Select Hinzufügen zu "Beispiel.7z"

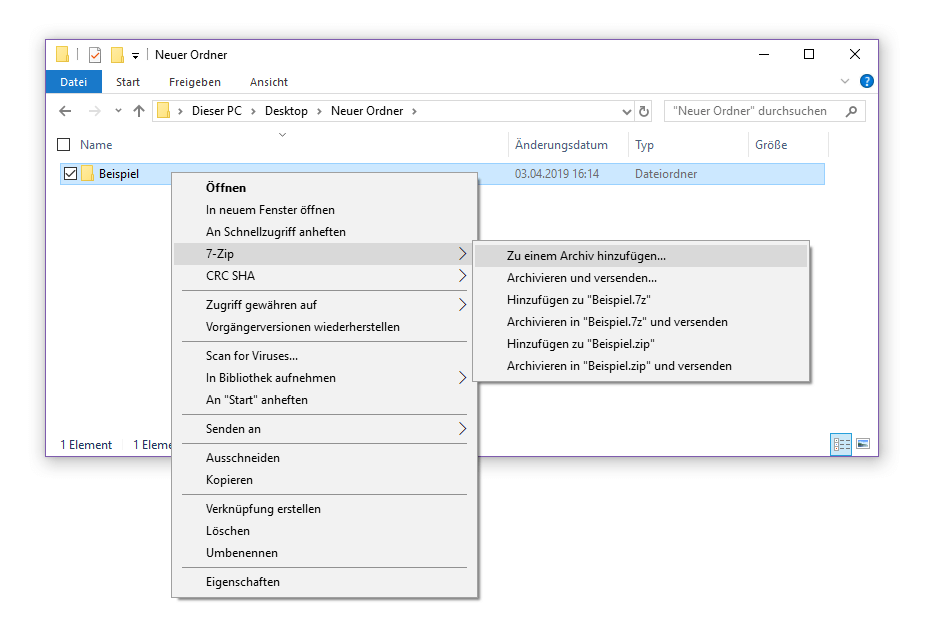coord(641,300)
